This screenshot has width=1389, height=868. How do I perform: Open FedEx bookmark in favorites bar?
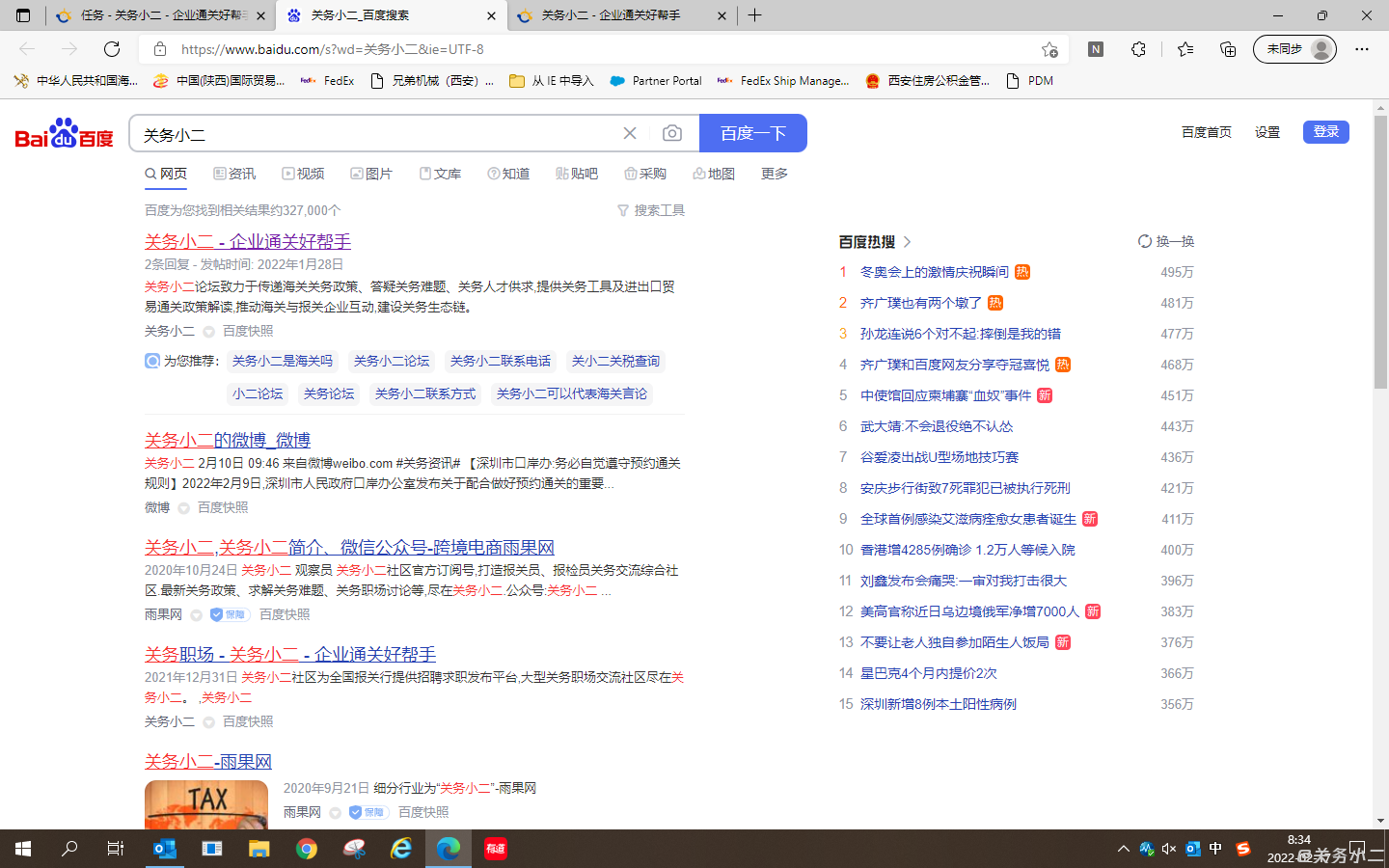click(327, 81)
